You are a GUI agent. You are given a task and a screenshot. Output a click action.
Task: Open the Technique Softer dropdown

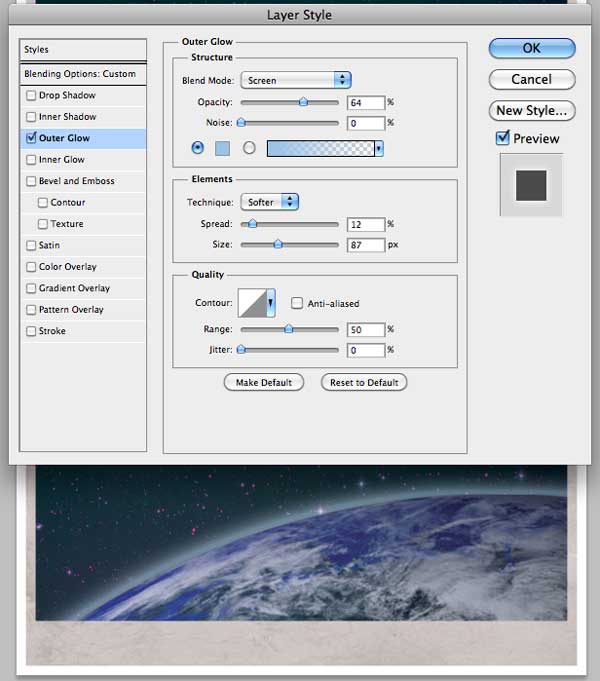coord(269,202)
